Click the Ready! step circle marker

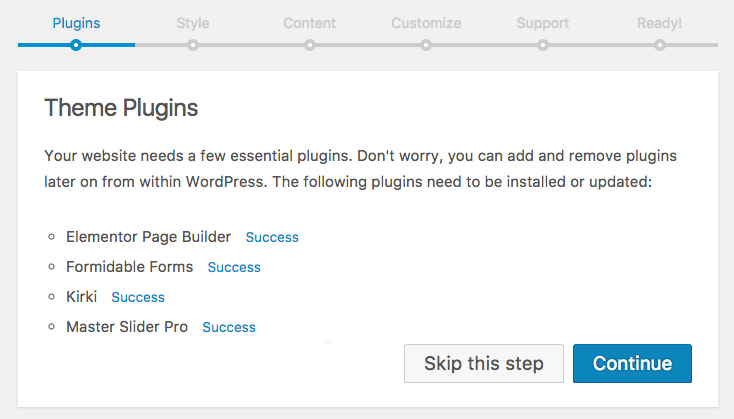coord(660,45)
